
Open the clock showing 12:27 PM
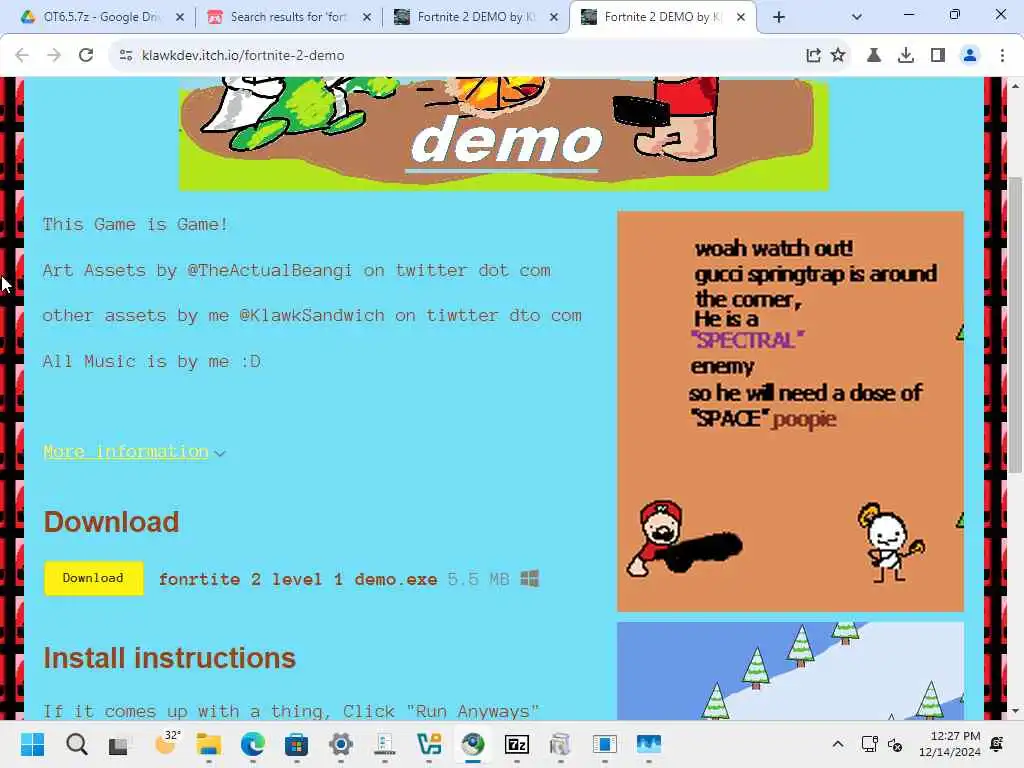(x=950, y=744)
